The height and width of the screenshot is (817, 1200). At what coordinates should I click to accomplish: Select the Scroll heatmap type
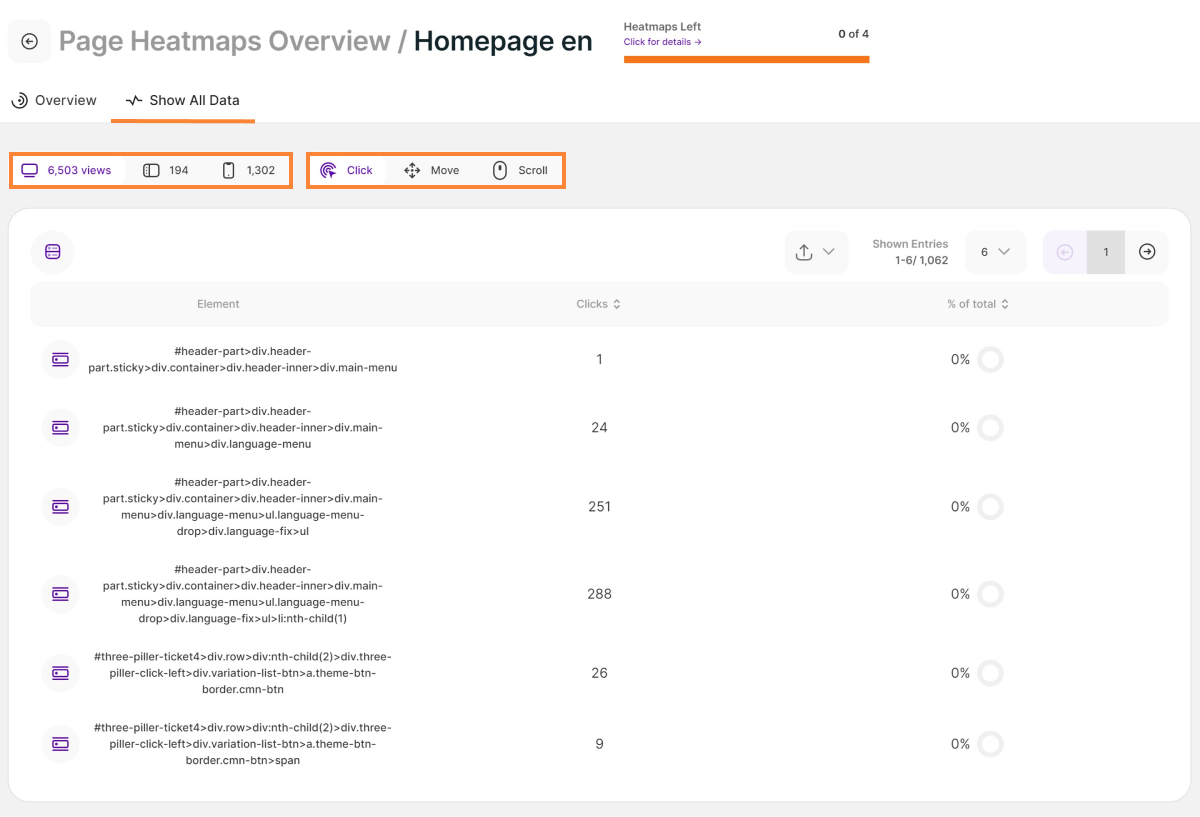[x=520, y=170]
